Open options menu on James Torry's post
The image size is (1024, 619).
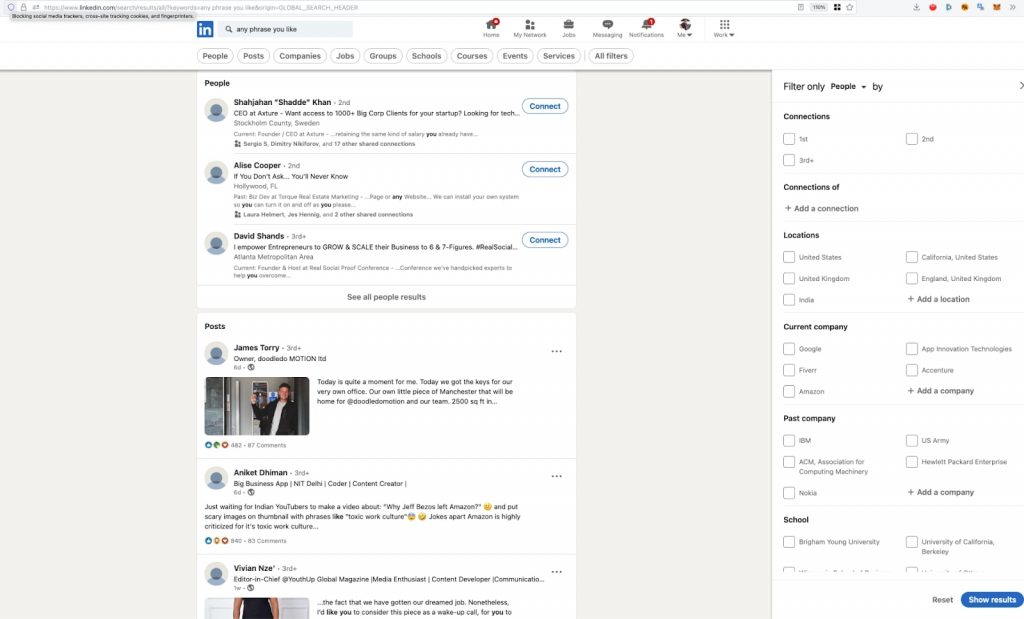556,351
